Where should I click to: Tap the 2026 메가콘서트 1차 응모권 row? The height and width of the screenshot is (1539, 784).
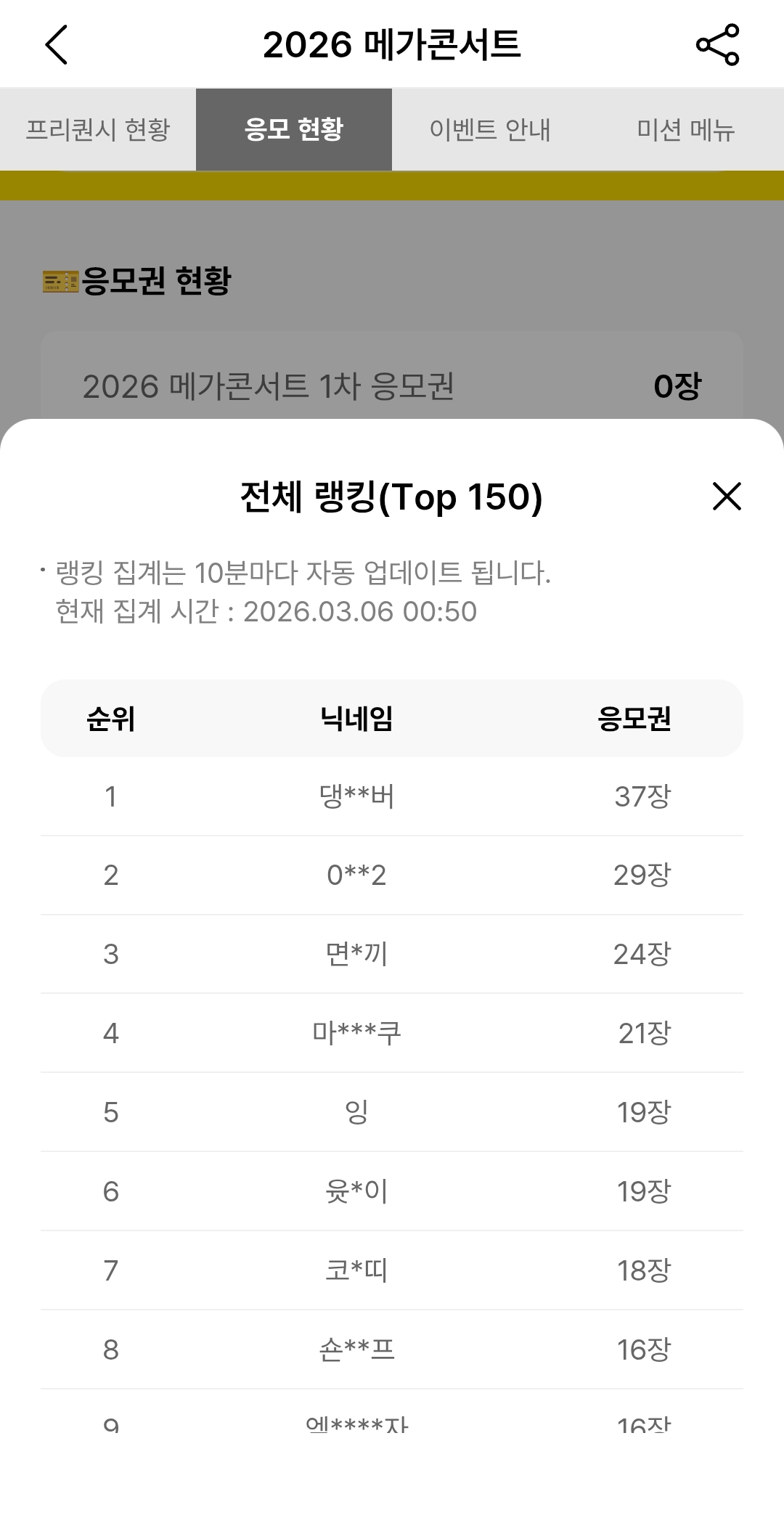coord(392,385)
